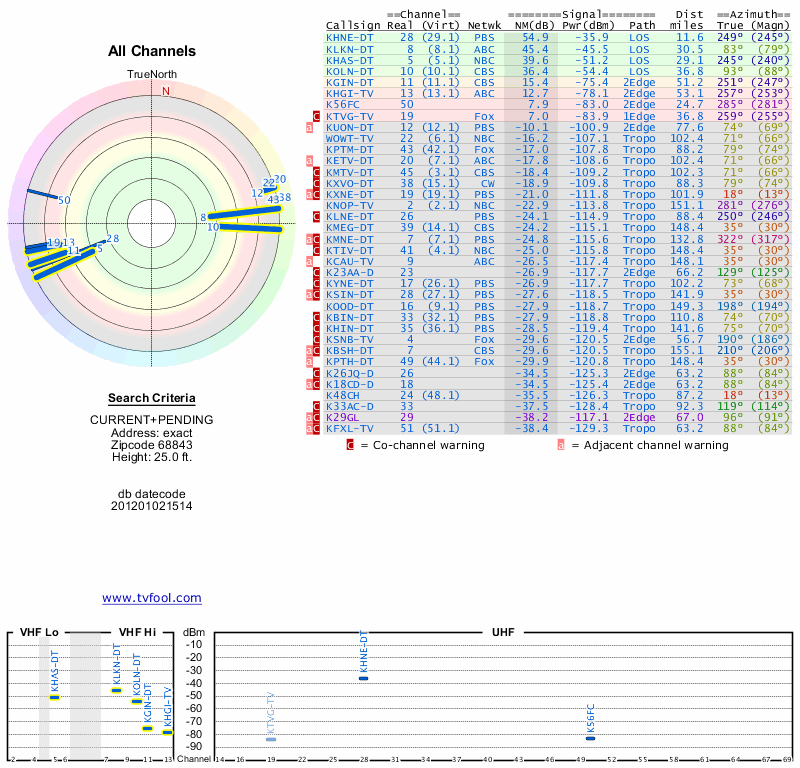Click the co-channel icon beside KXVO-DT
The image size is (800, 768).
click(316, 183)
